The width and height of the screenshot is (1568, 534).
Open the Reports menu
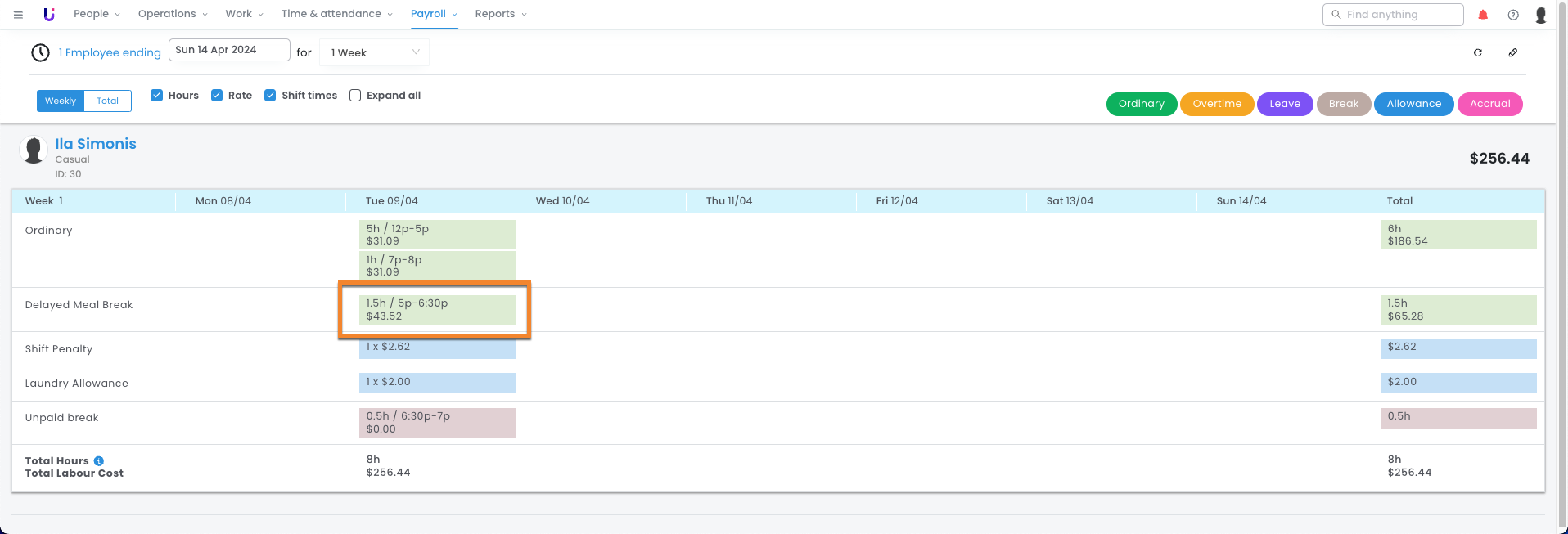pyautogui.click(x=500, y=14)
